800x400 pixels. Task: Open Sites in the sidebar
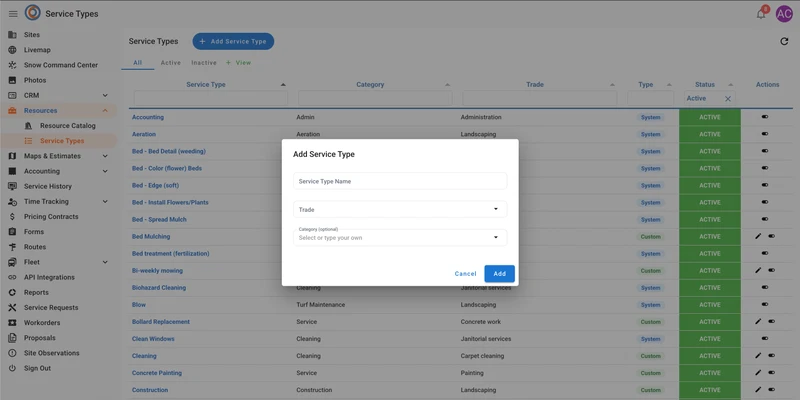(x=32, y=35)
